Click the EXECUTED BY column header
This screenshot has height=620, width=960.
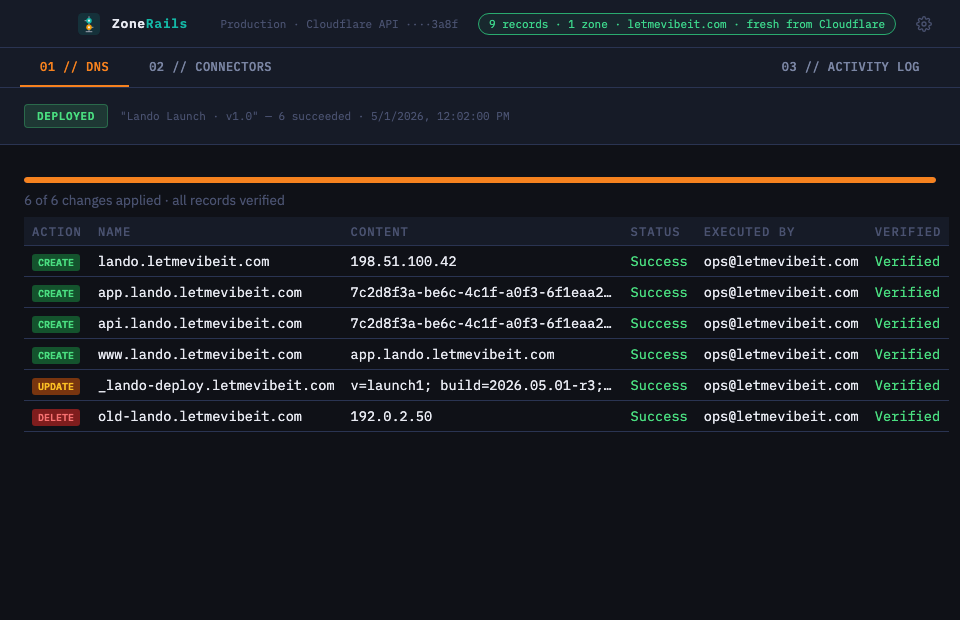click(749, 232)
